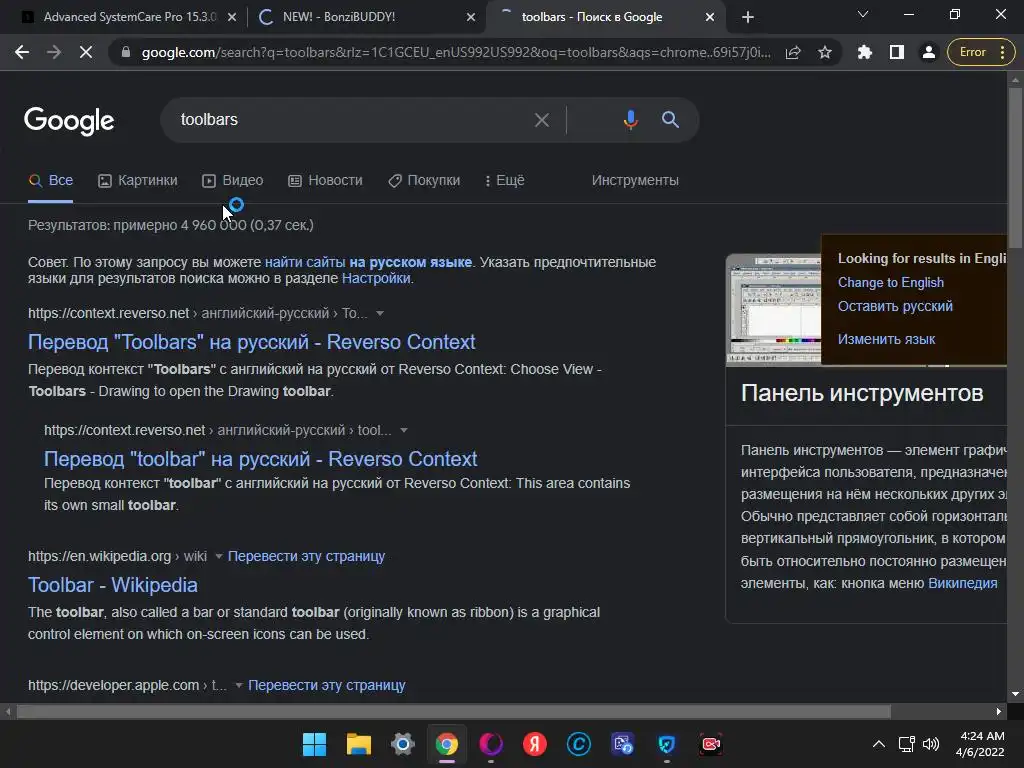Expand options arrow for the first reverso.net result
Screen dimensions: 1024x768
(x=380, y=313)
